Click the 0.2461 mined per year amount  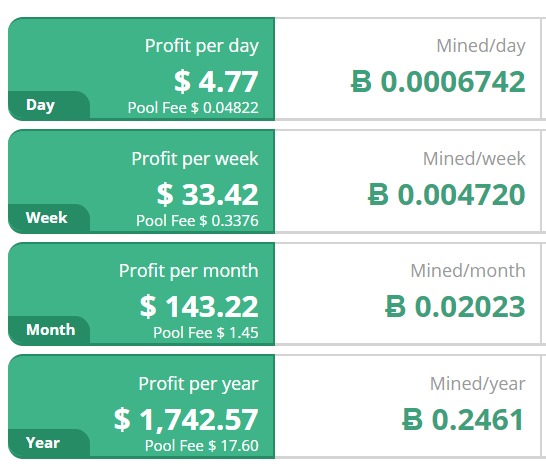coord(478,419)
